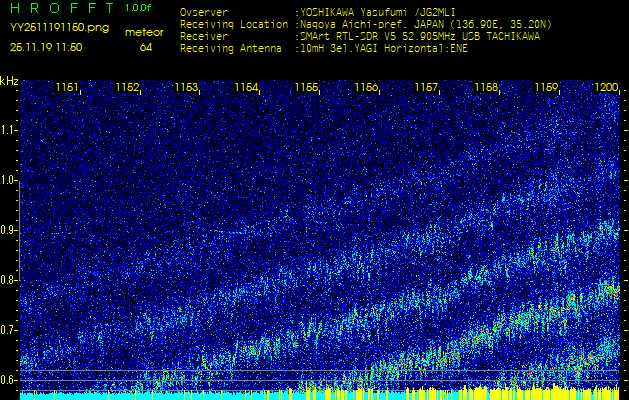This screenshot has height=400, width=629.
Task: Click the 0.6 frequency axis label
Action: point(7,380)
